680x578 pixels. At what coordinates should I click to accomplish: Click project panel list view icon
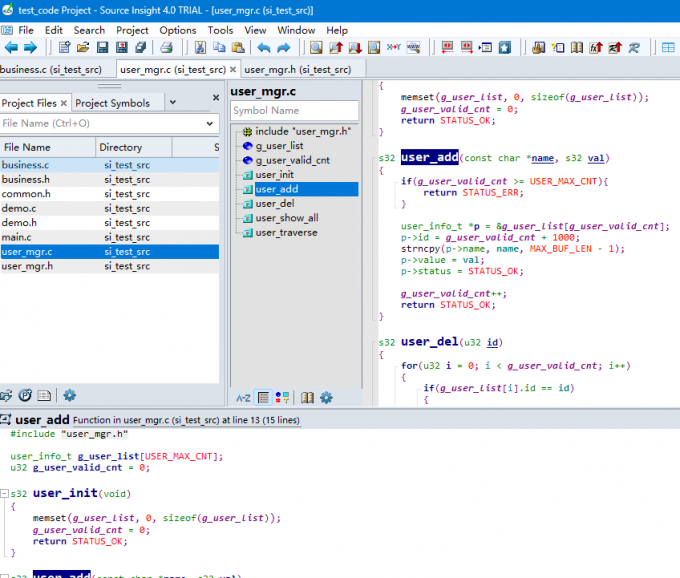click(x=44, y=395)
